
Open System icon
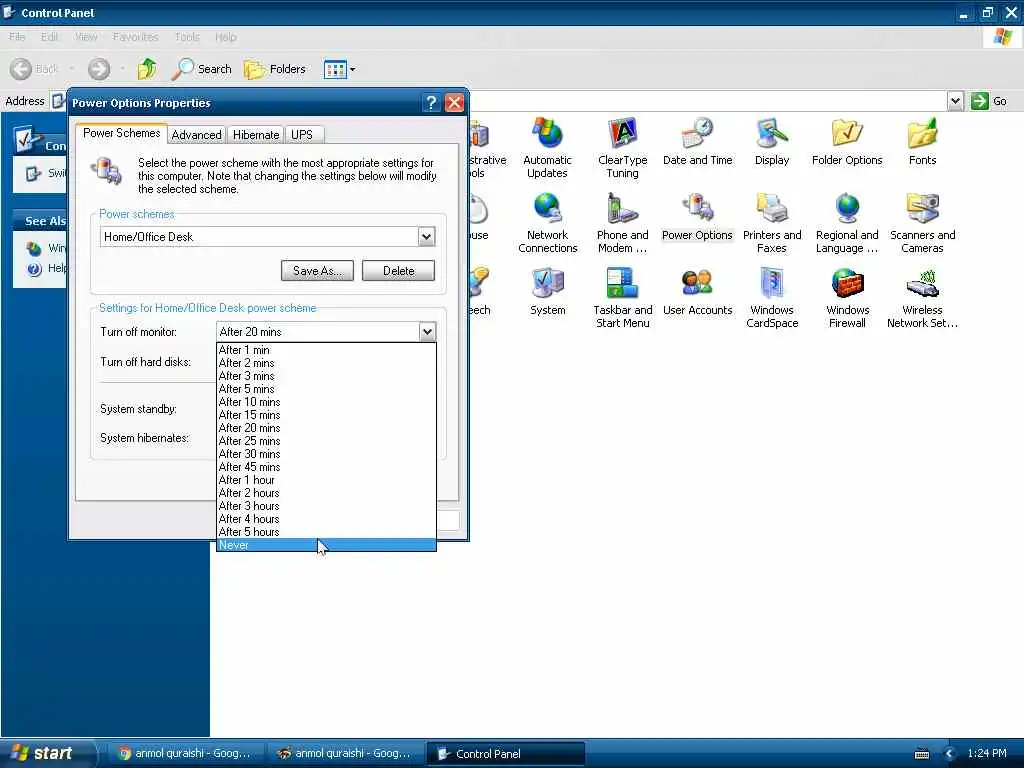[x=547, y=293]
